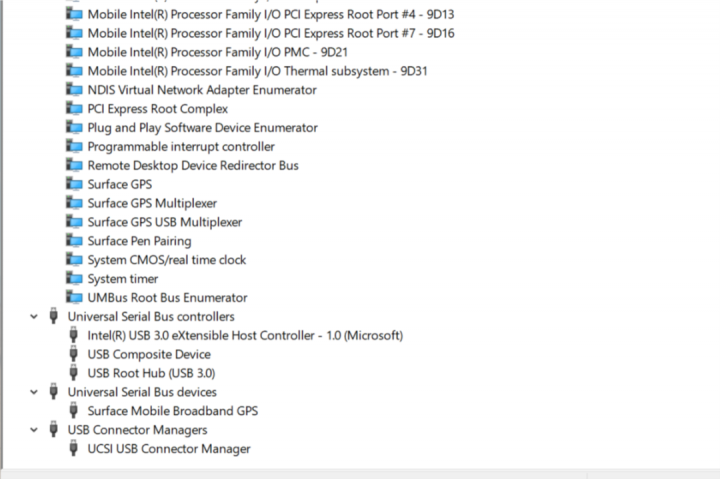Select Mobile Intel(R) Processor Family I/O Thermal subsystem - 9D31
The image size is (720, 479).
click(x=258, y=71)
